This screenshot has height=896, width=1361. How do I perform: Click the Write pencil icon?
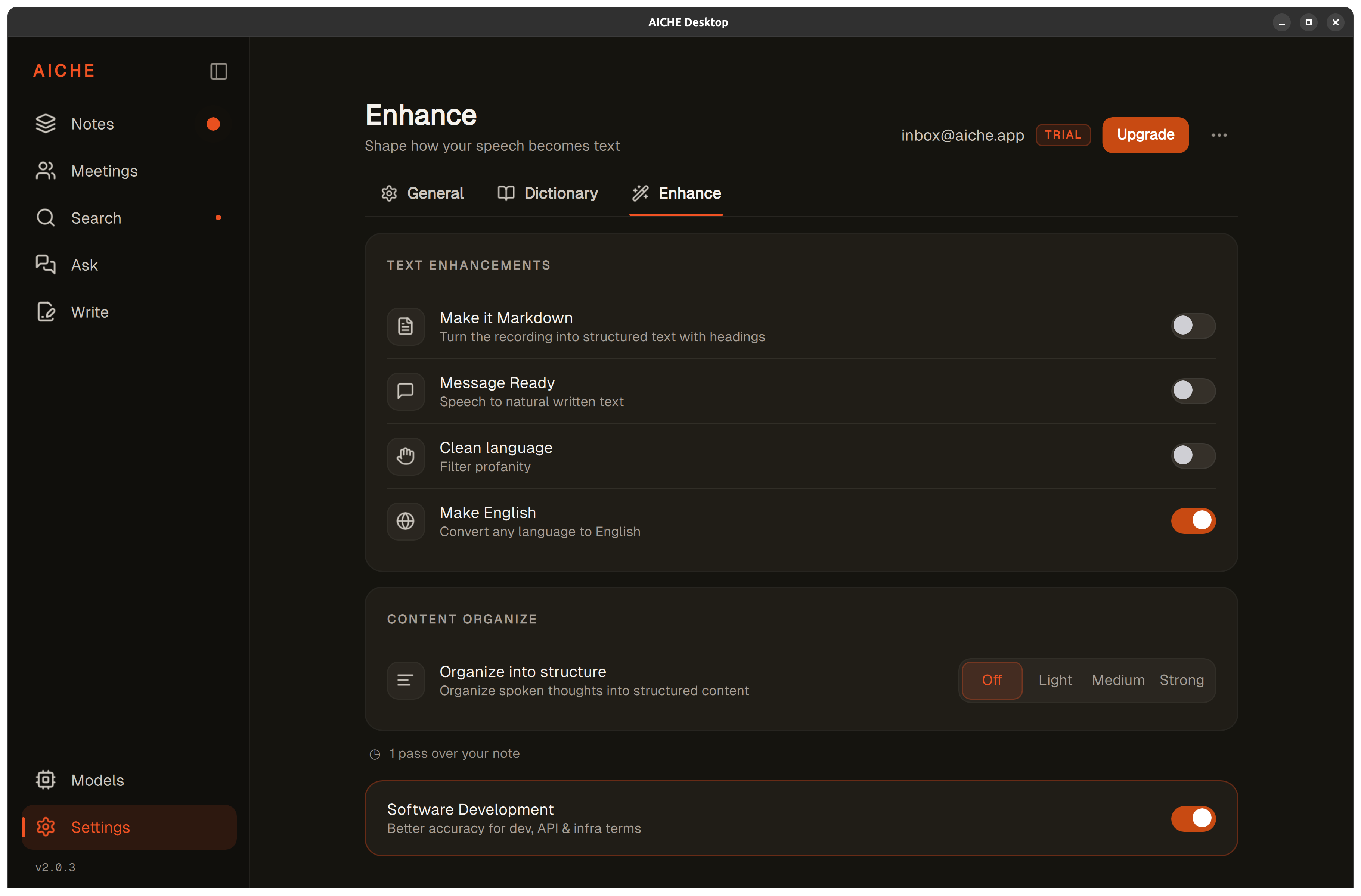pos(46,312)
